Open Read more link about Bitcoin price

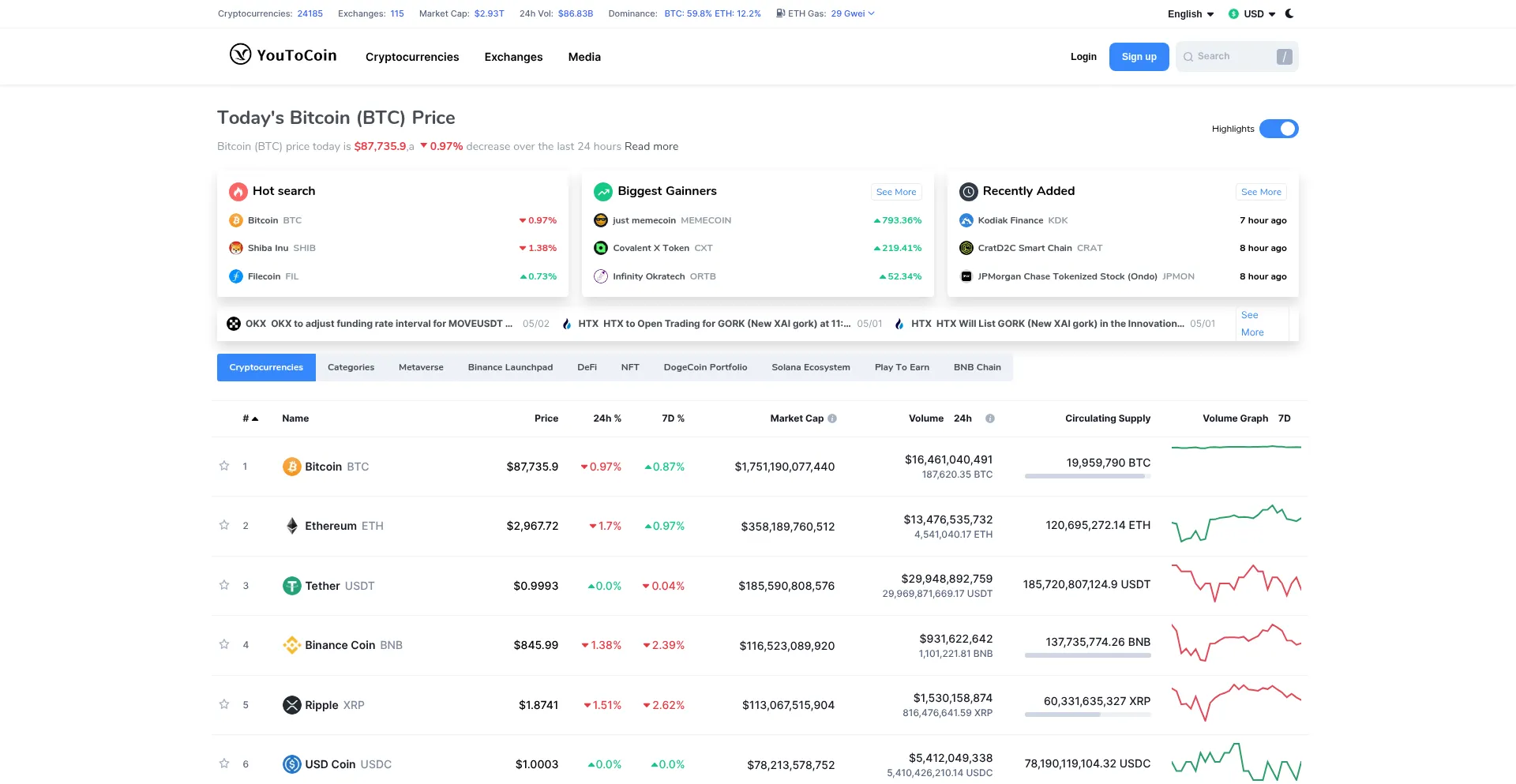coord(650,146)
